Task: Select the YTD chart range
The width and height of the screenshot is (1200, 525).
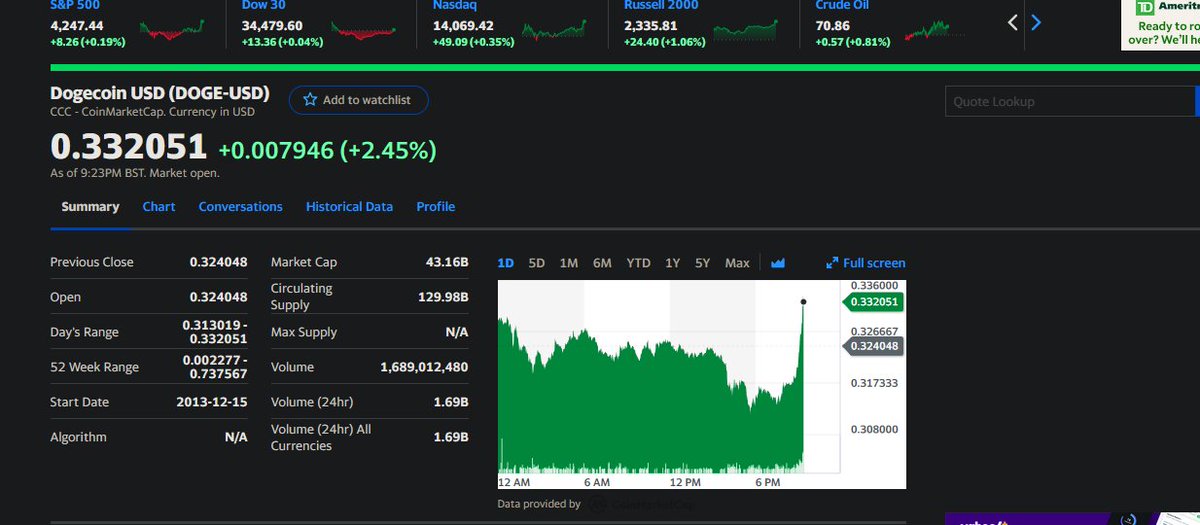Action: click(638, 263)
